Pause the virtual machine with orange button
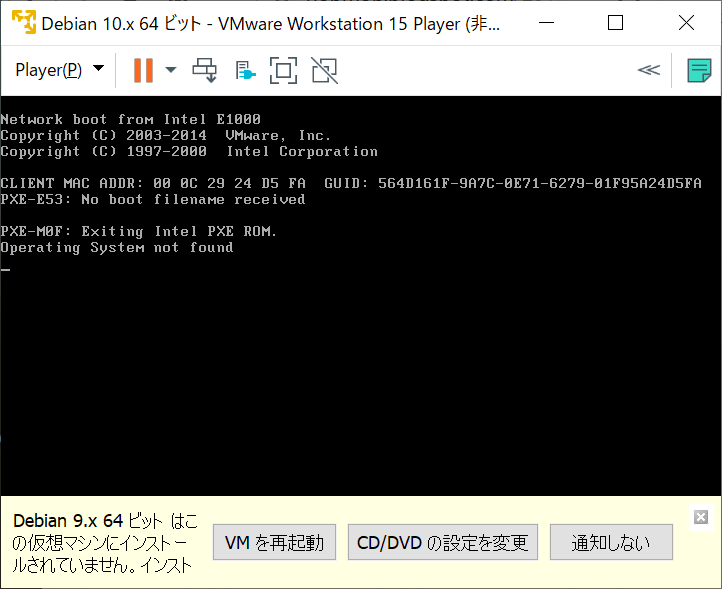The image size is (722, 589). click(x=143, y=70)
